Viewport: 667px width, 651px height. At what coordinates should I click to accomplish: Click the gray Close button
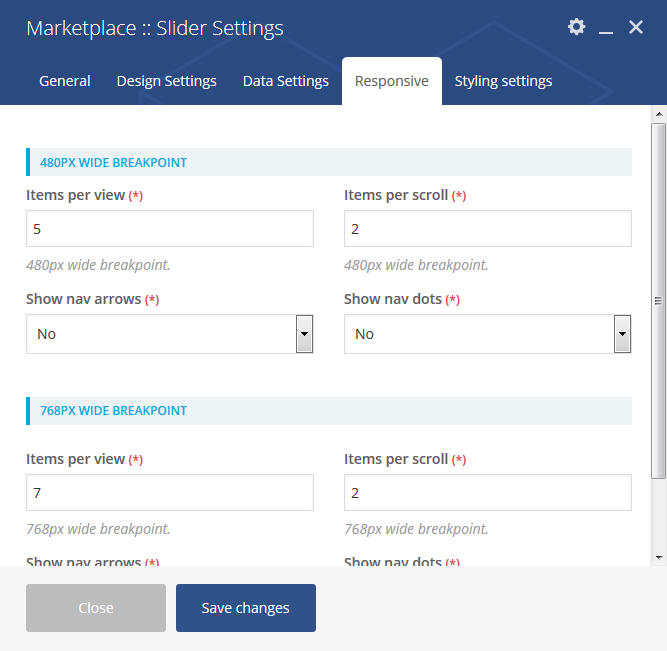[96, 608]
